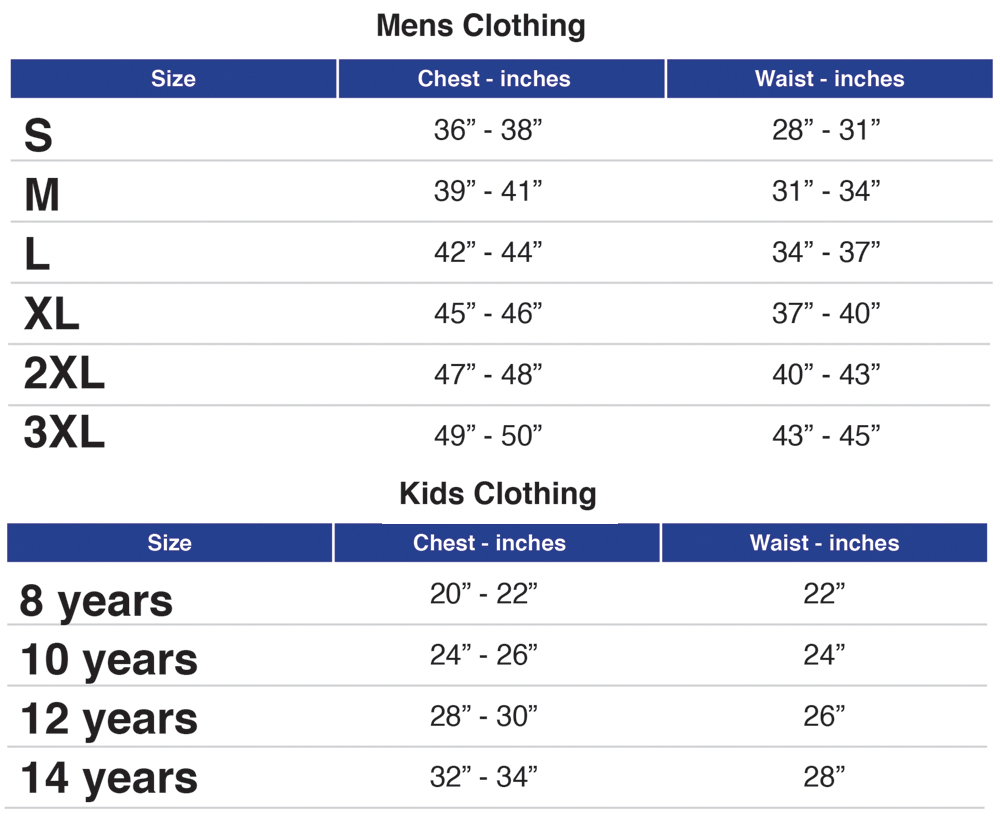
Task: Select the 14 years size row
Action: click(497, 778)
